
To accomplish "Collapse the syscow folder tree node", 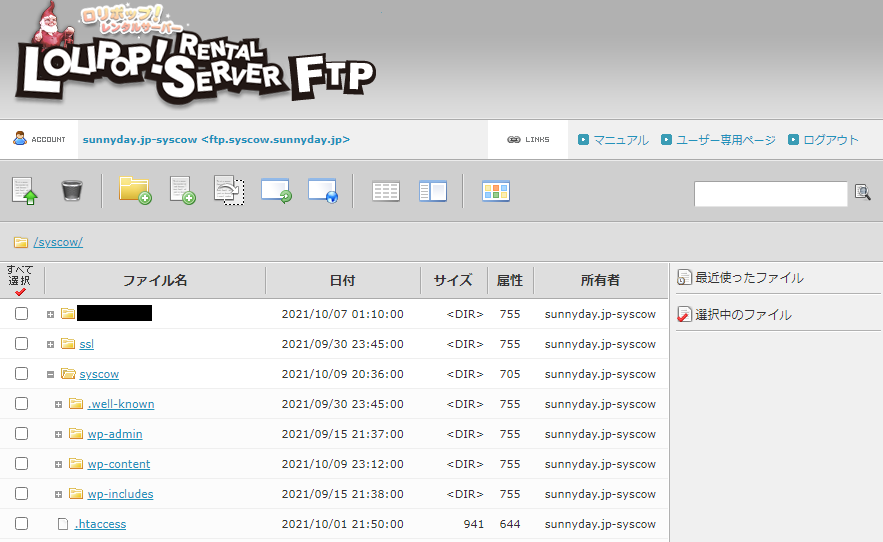I will click(x=50, y=374).
